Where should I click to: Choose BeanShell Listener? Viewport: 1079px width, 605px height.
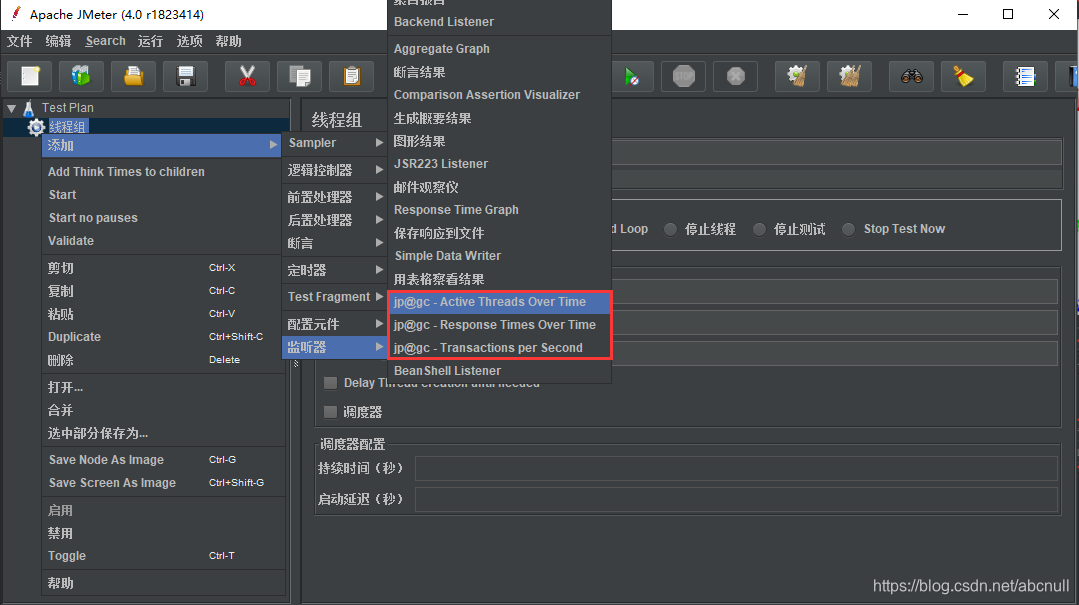500,370
